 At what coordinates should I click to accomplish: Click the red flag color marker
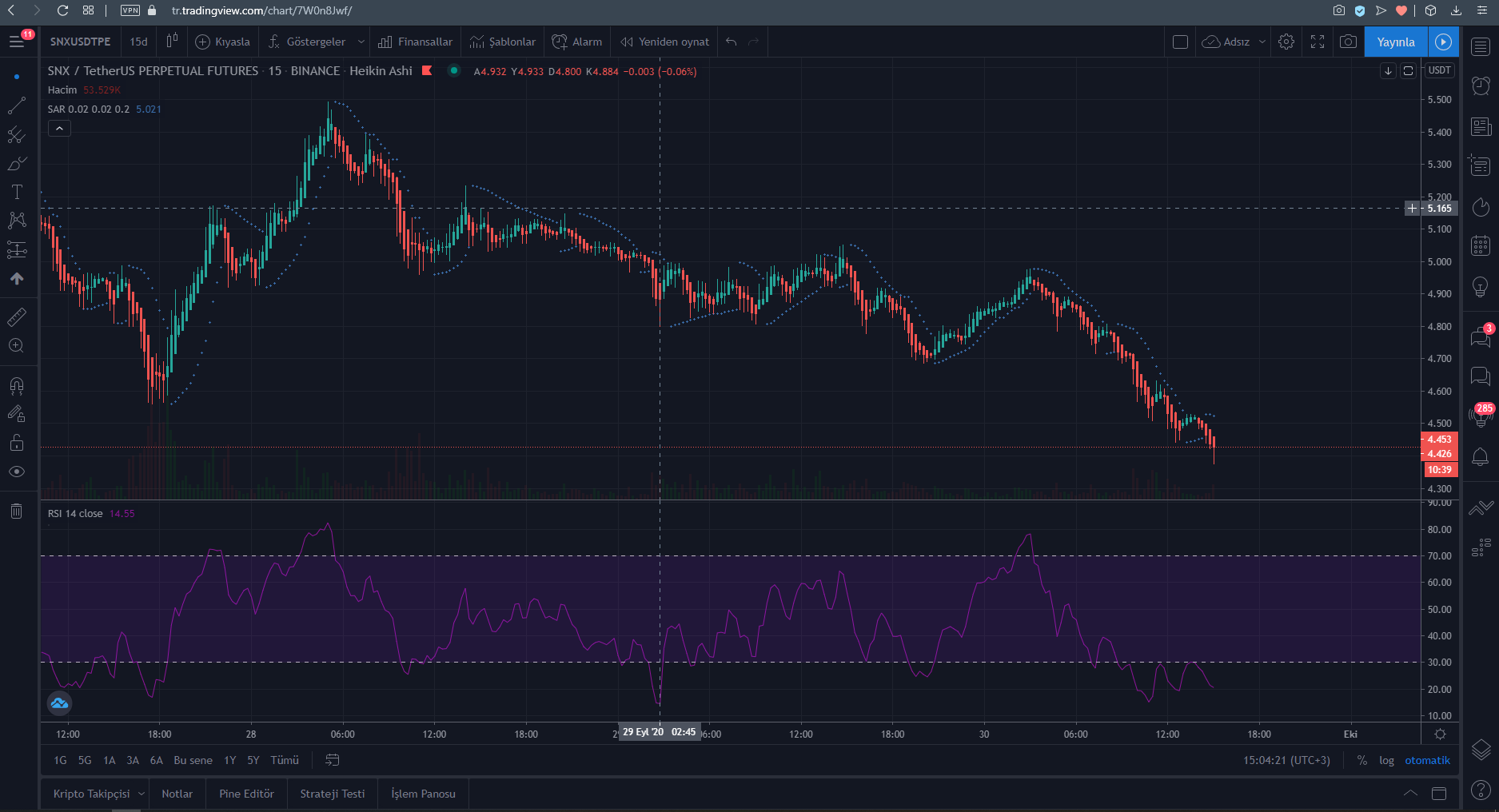(x=427, y=71)
